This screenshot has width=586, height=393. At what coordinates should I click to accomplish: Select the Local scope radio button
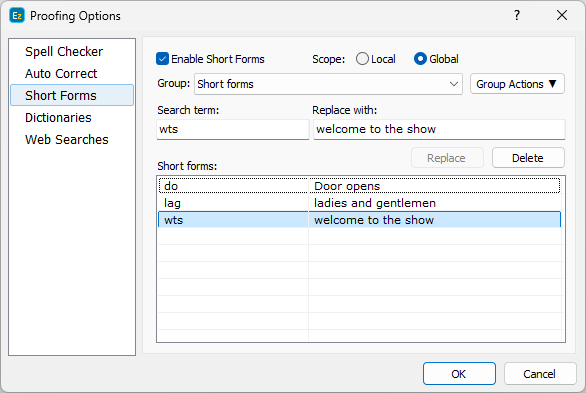pyautogui.click(x=362, y=59)
